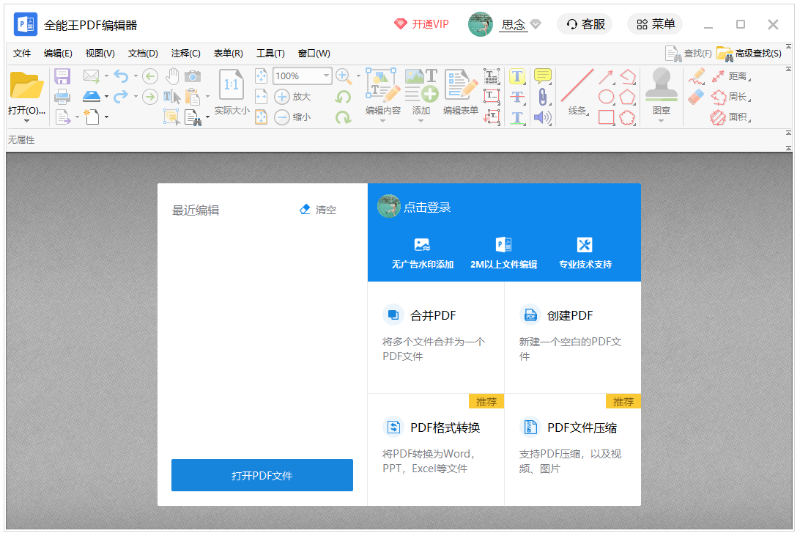Viewport: 800px width, 536px height.
Task: Open the 工具(T) menu
Action: [270, 53]
